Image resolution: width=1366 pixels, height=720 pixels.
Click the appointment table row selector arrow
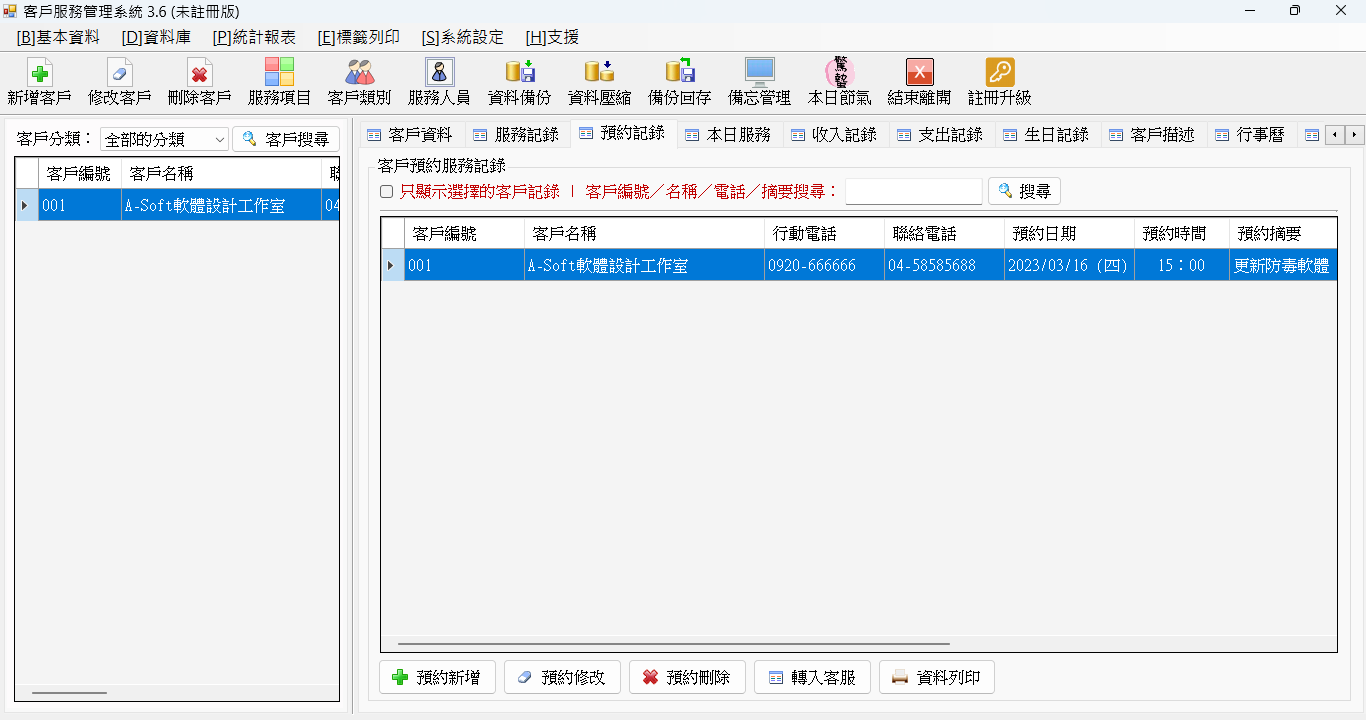tap(392, 266)
